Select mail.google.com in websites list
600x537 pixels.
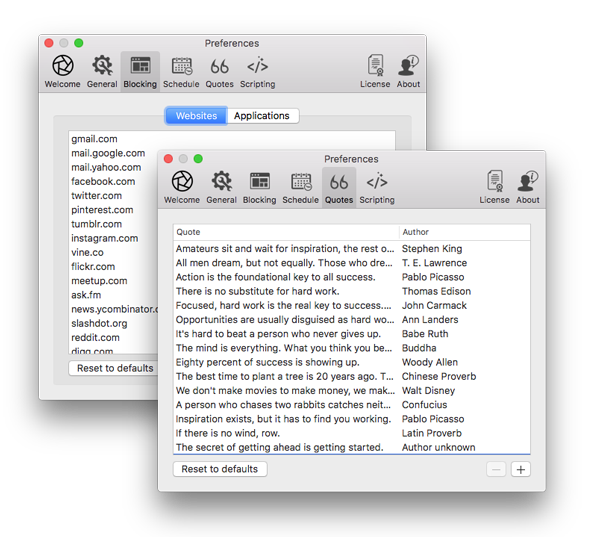pyautogui.click(x=108, y=153)
